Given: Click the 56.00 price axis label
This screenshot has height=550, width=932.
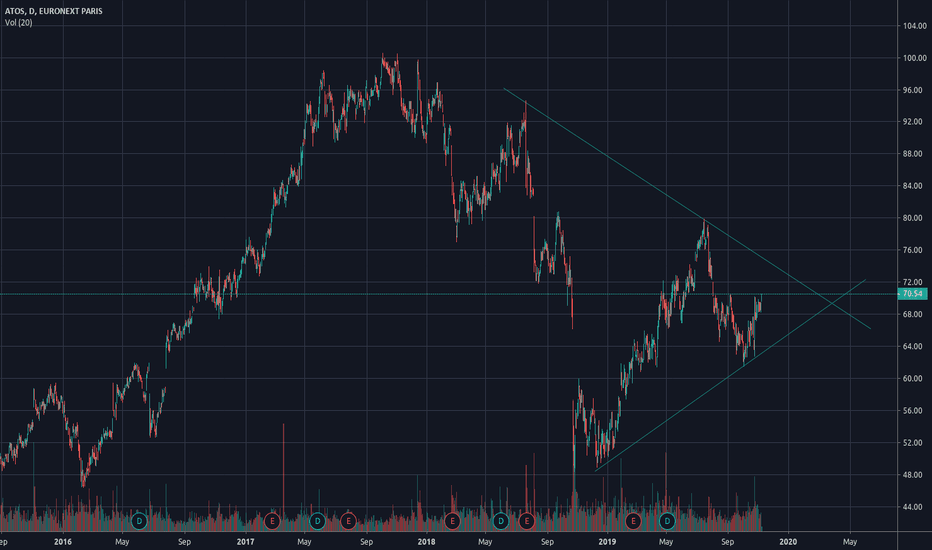Looking at the screenshot, I should (x=914, y=411).
